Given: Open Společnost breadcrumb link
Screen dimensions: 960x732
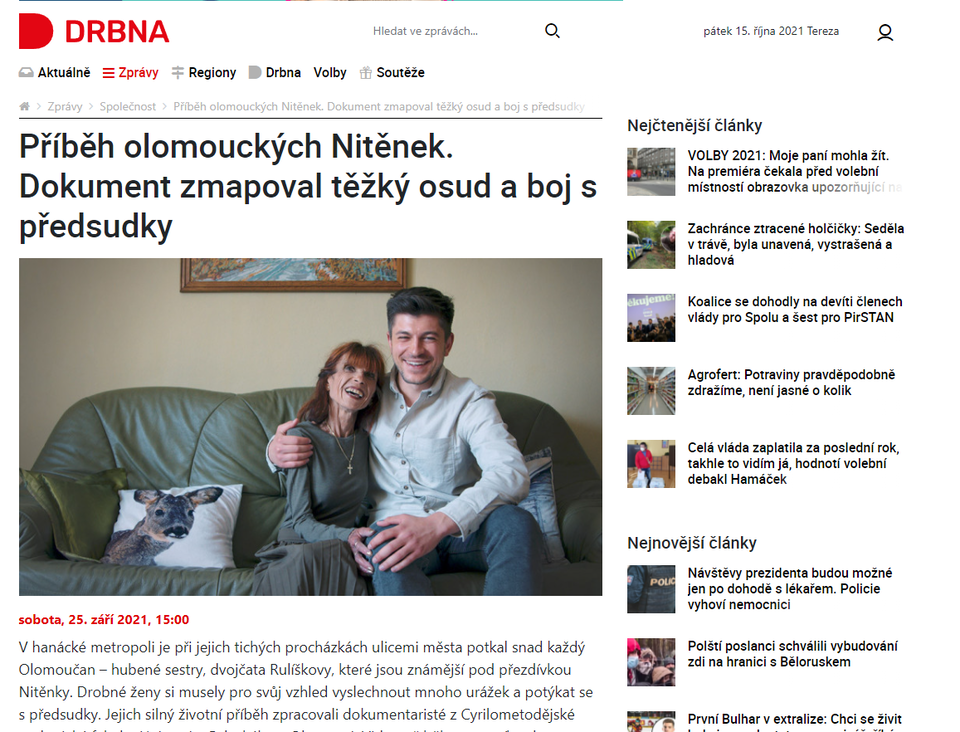Looking at the screenshot, I should coord(128,106).
